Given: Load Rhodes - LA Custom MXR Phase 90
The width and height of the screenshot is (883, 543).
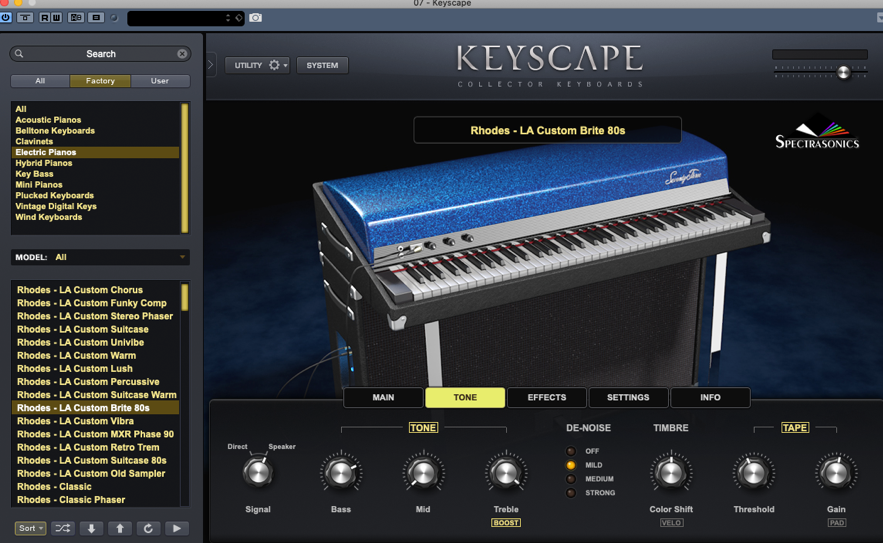Looking at the screenshot, I should pos(95,434).
